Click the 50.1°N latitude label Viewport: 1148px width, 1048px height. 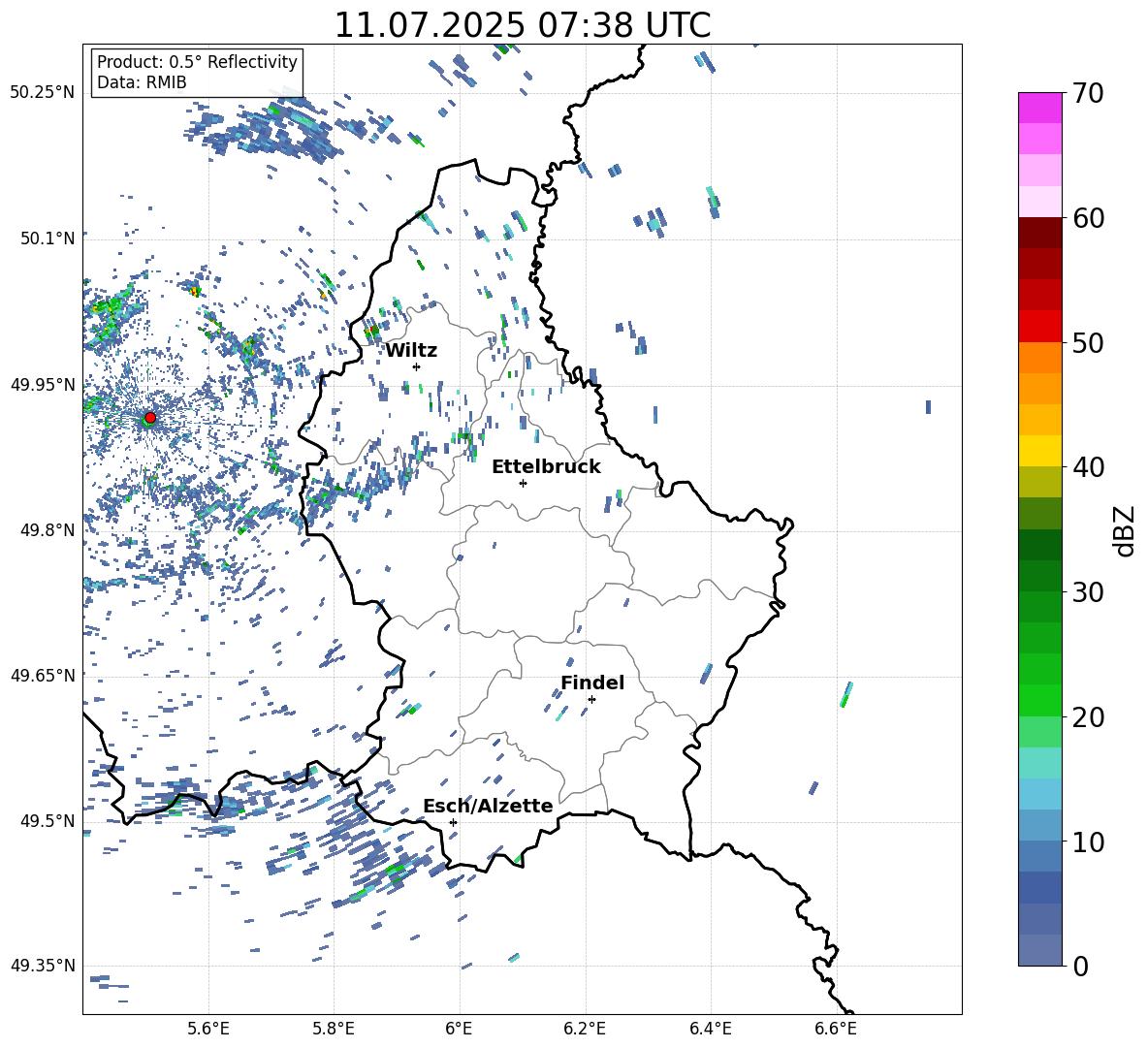[48, 238]
